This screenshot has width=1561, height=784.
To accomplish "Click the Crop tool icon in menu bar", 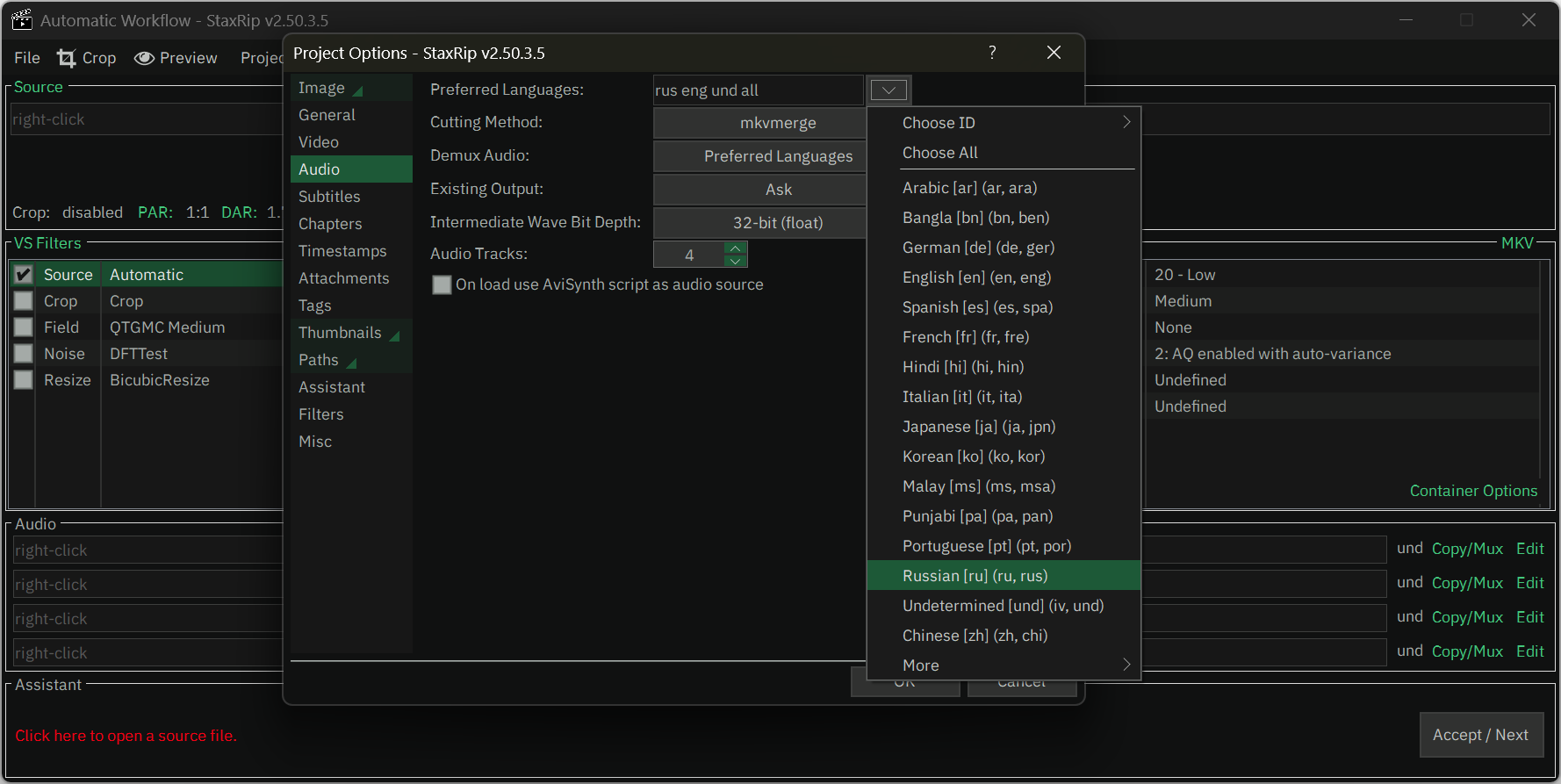I will tap(67, 58).
